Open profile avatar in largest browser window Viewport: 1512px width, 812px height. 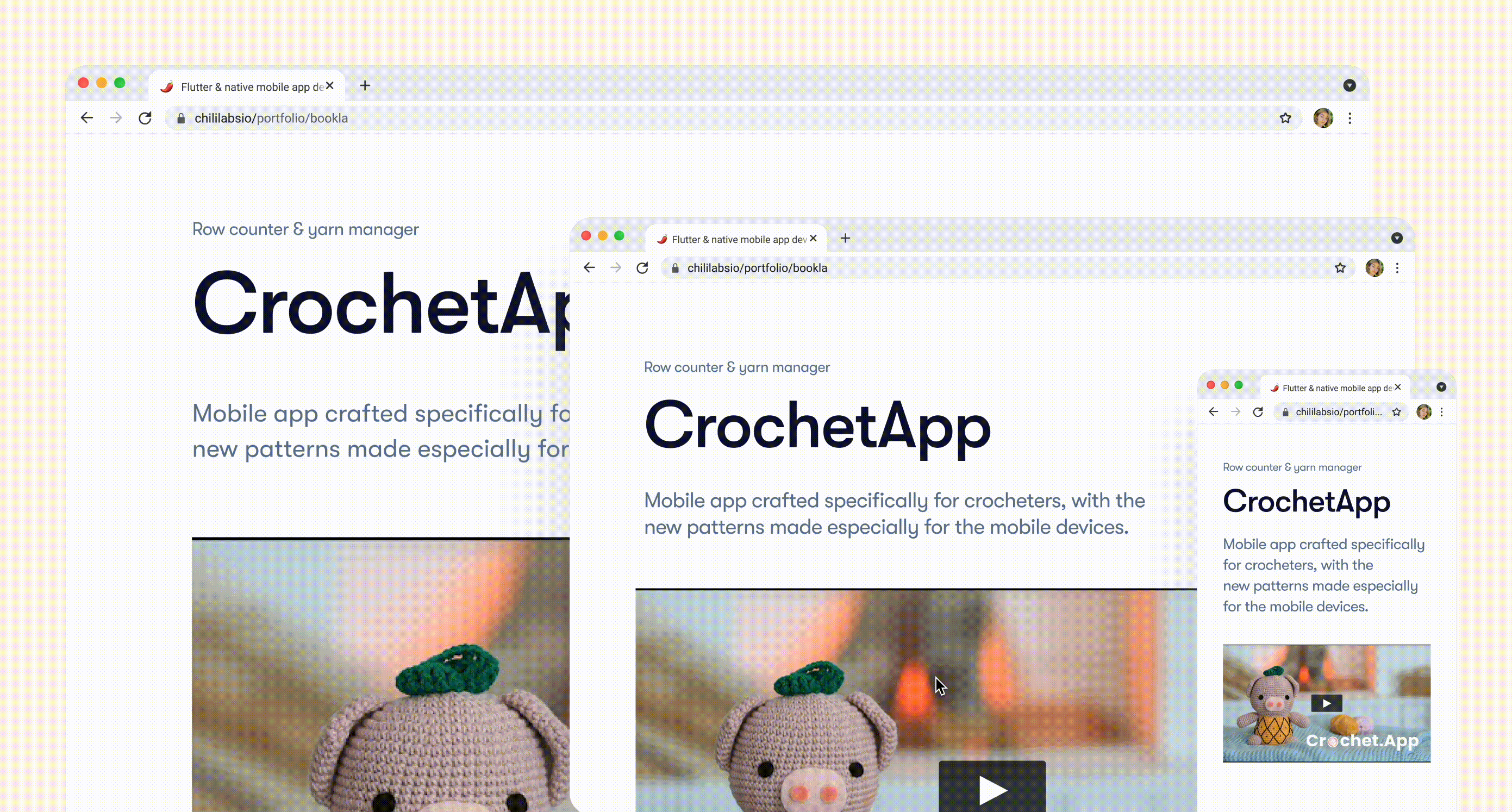coord(1323,118)
